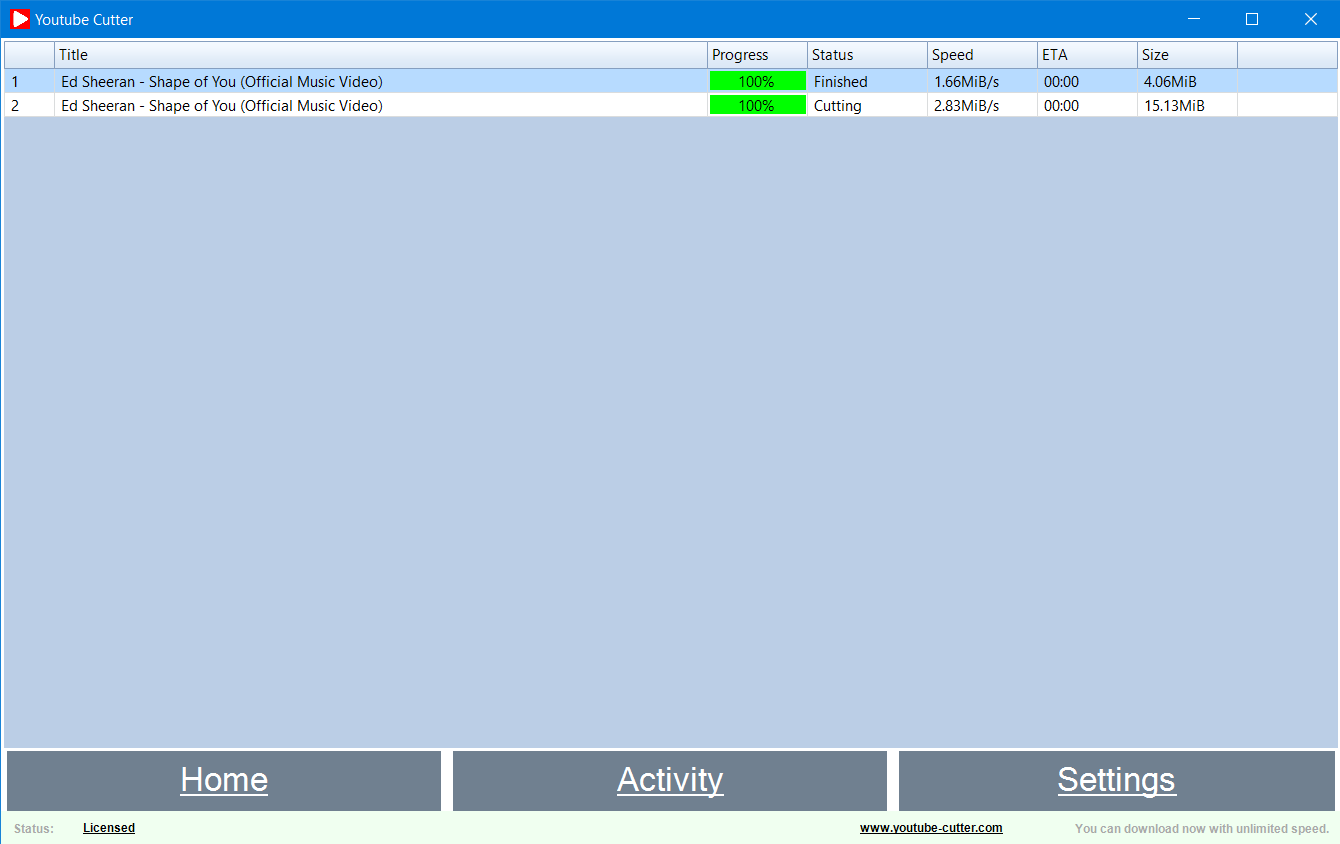1340x844 pixels.
Task: Click the progress bar in the Finished row
Action: click(757, 81)
